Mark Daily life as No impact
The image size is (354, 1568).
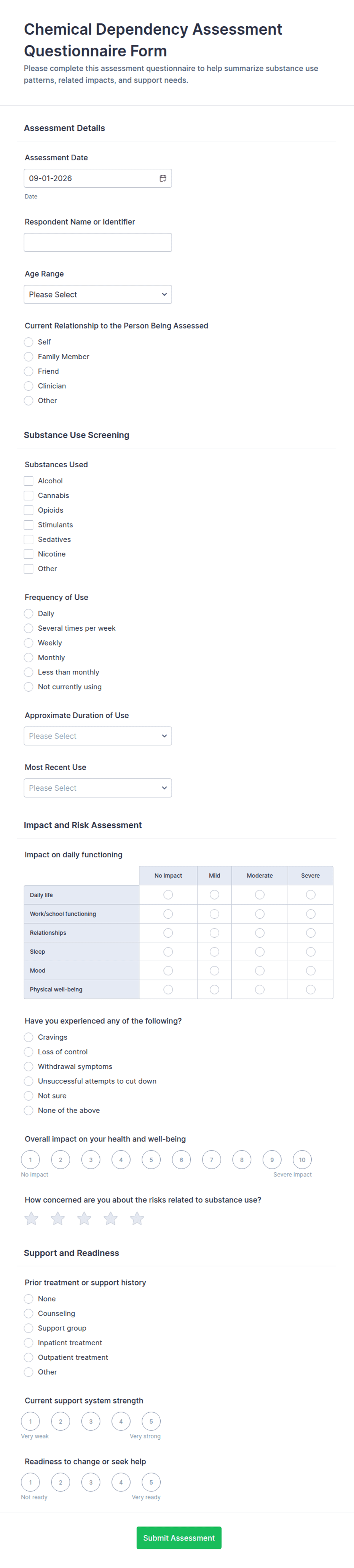coord(169,895)
